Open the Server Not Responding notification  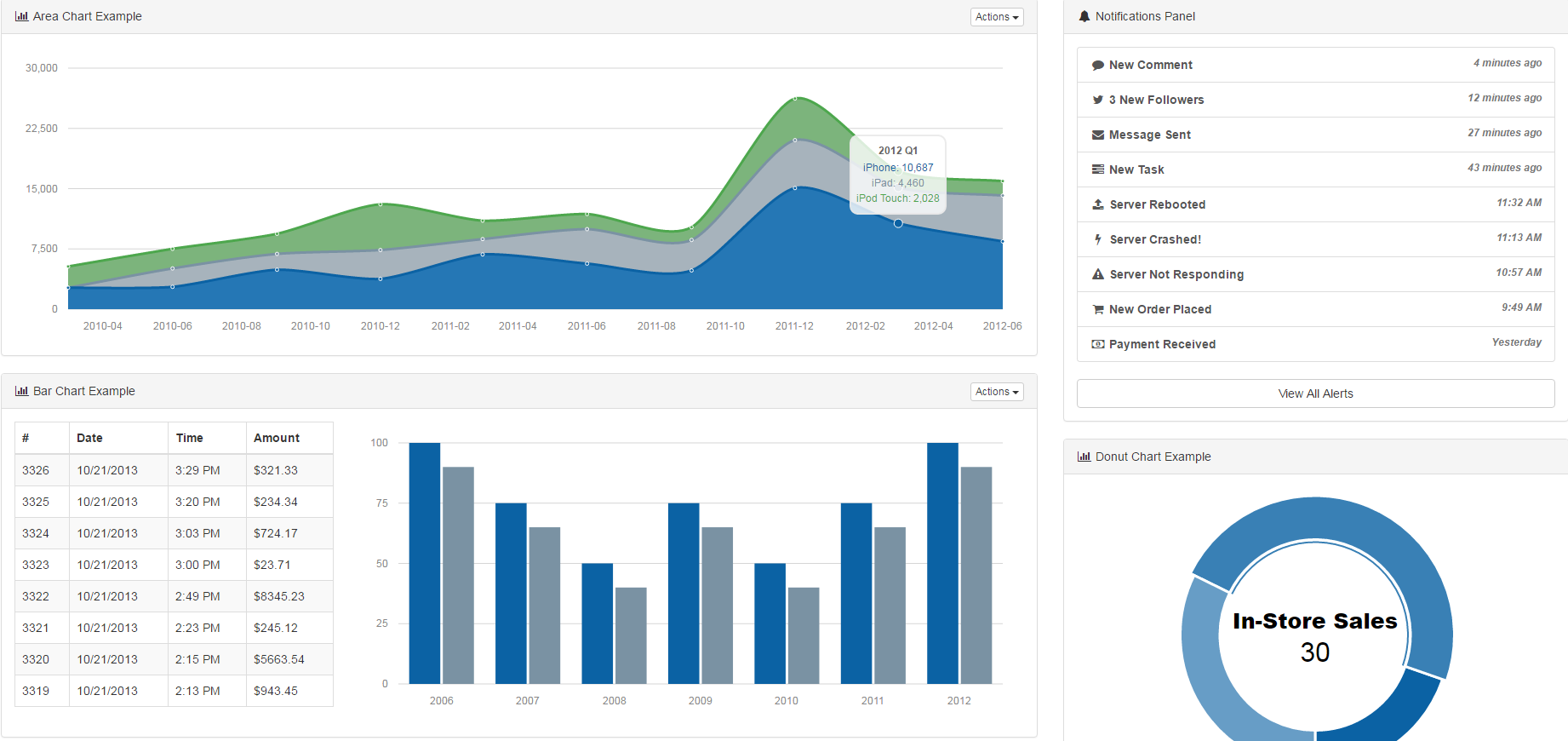1315,274
